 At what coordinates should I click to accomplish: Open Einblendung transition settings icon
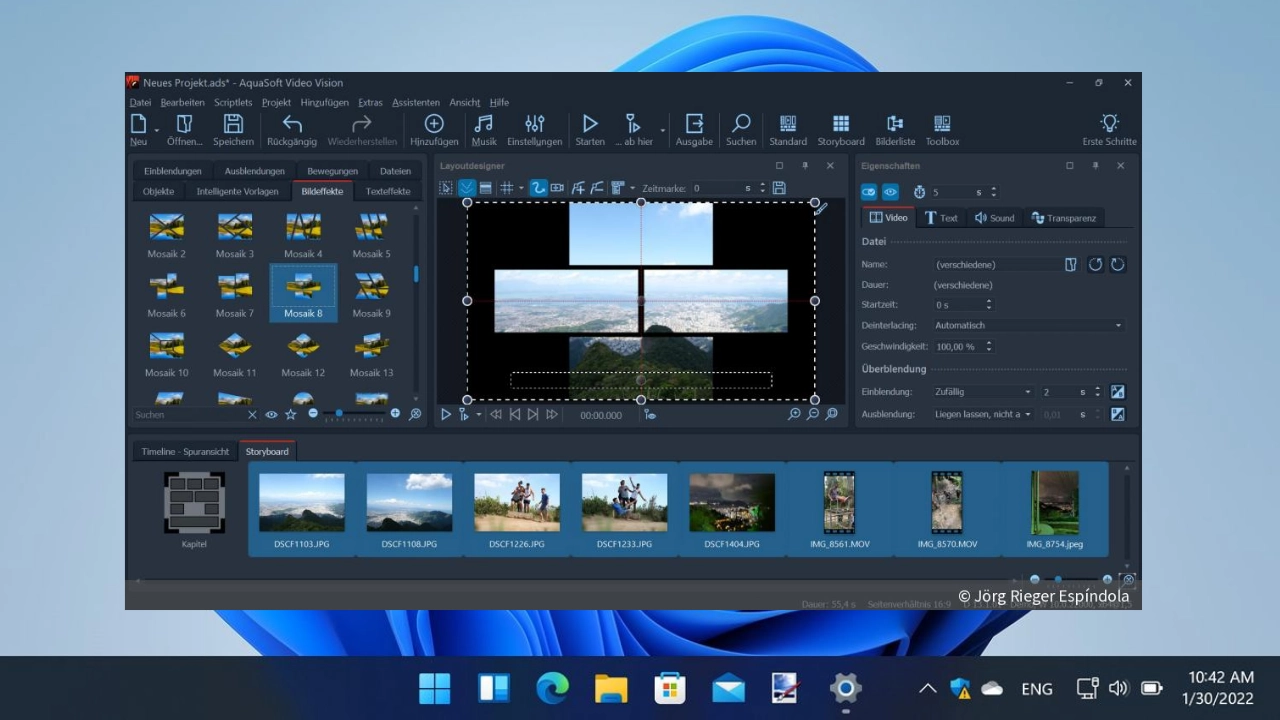pyautogui.click(x=1118, y=392)
